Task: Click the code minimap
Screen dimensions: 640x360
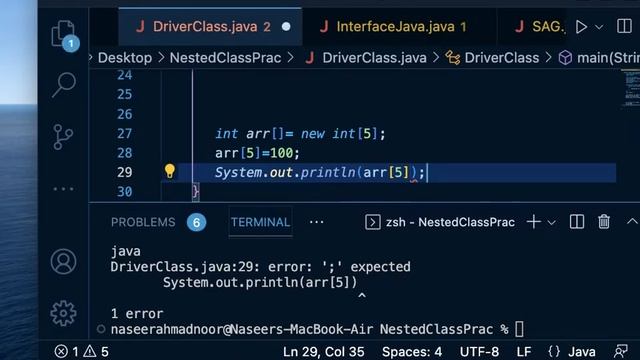Action: coord(631,88)
